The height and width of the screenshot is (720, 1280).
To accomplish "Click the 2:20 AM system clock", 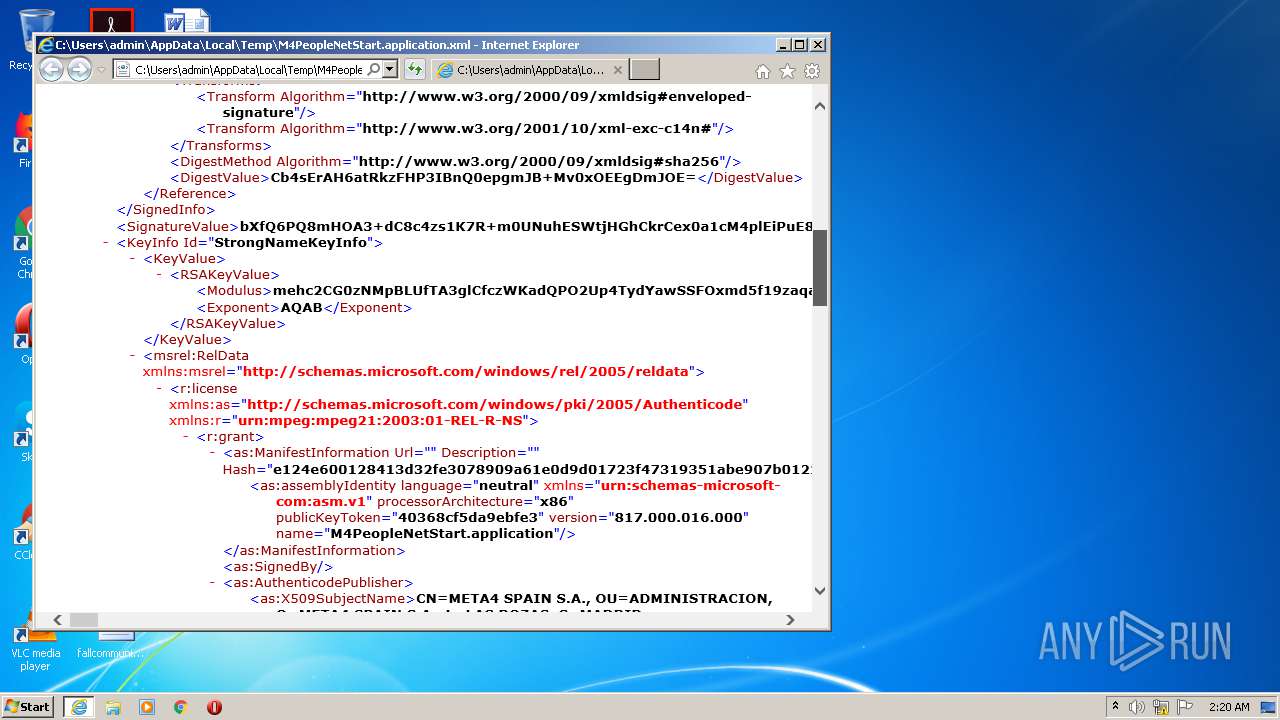I will [1229, 706].
